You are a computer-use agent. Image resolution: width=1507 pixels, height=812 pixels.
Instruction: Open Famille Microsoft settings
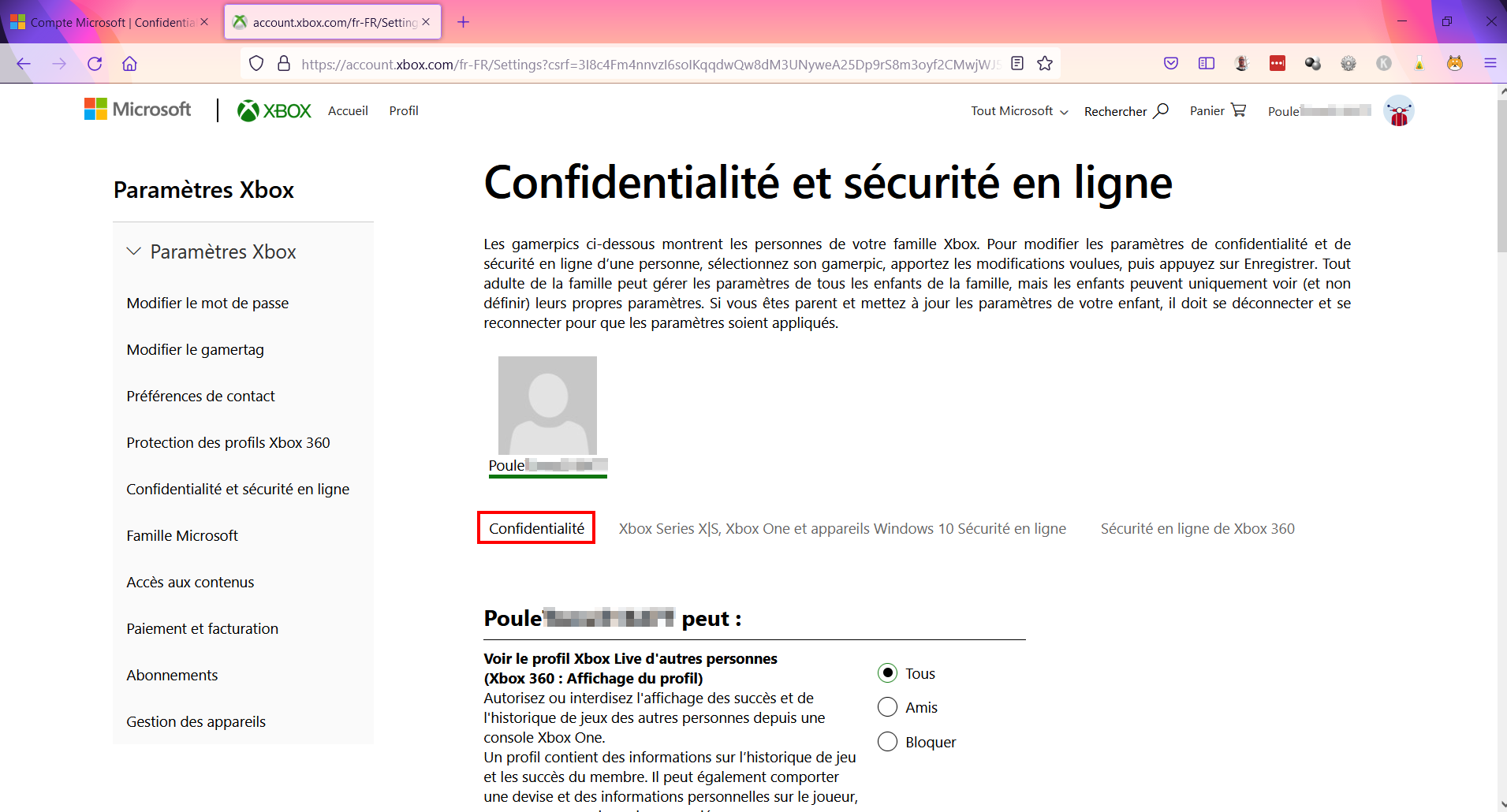tap(182, 536)
